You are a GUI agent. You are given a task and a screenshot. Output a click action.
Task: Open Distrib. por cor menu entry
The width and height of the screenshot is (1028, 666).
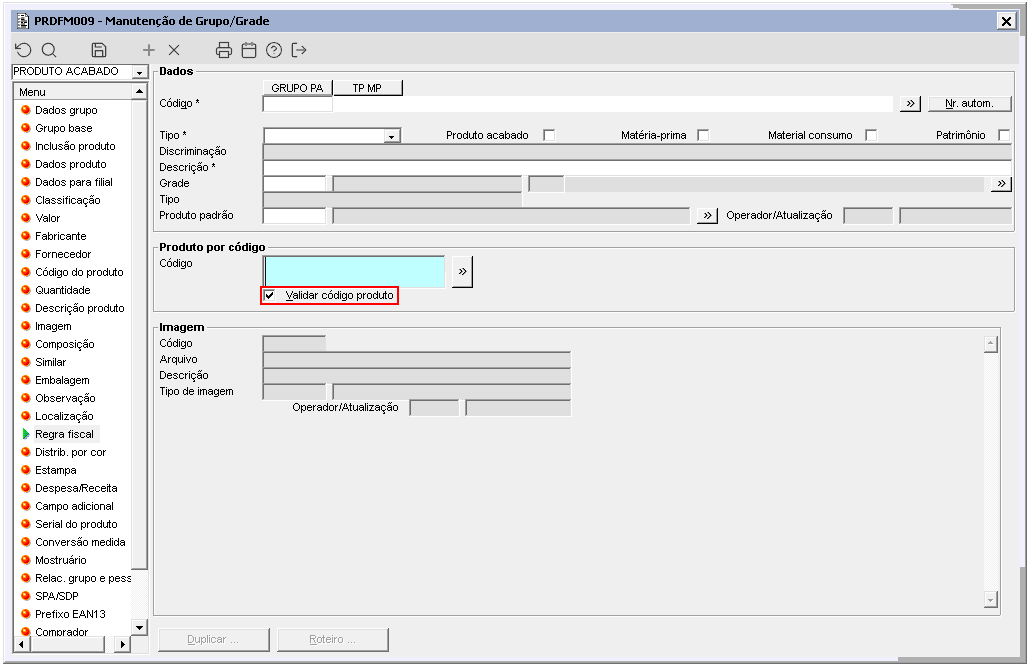[70, 452]
